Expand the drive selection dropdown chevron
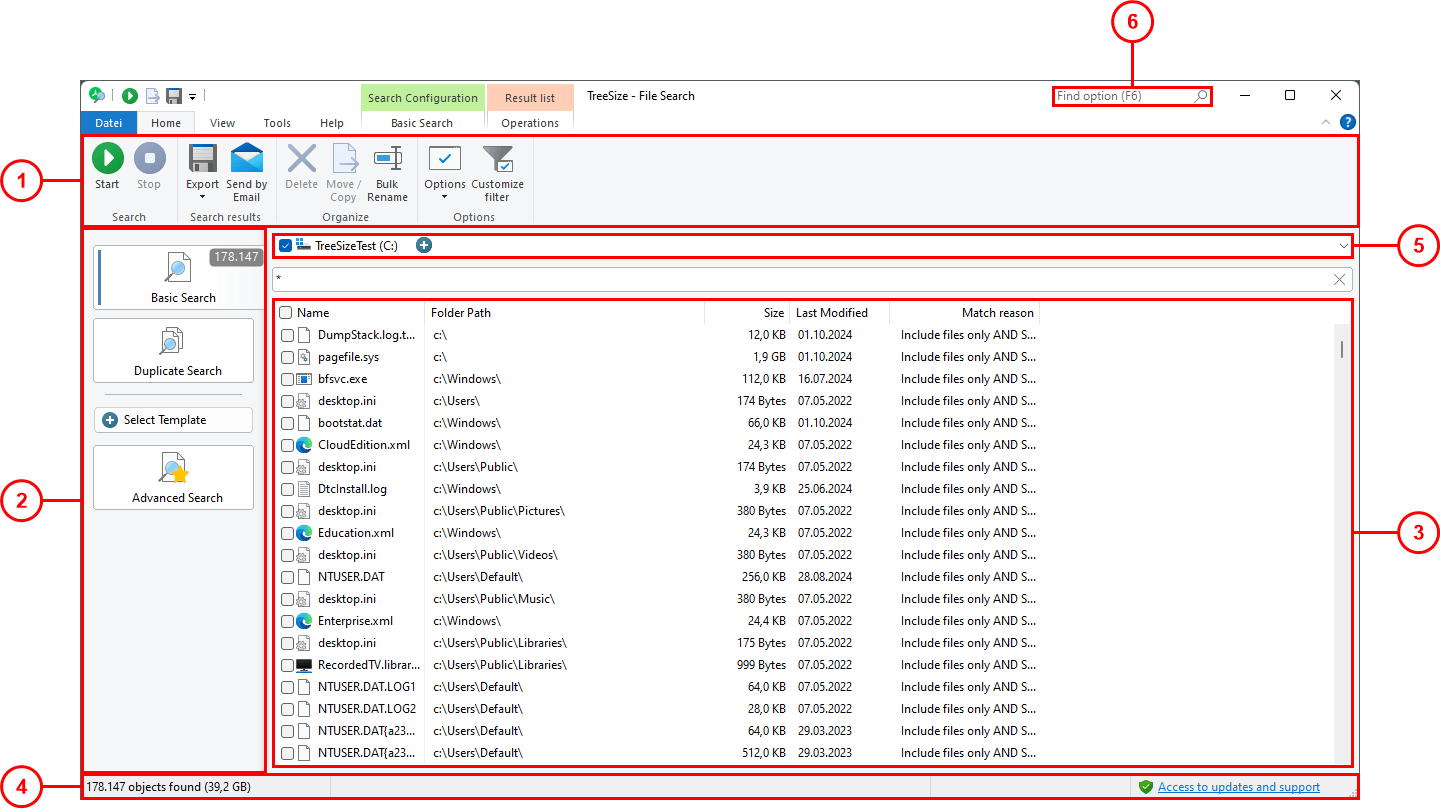This screenshot has height=809, width=1440. (x=1344, y=245)
